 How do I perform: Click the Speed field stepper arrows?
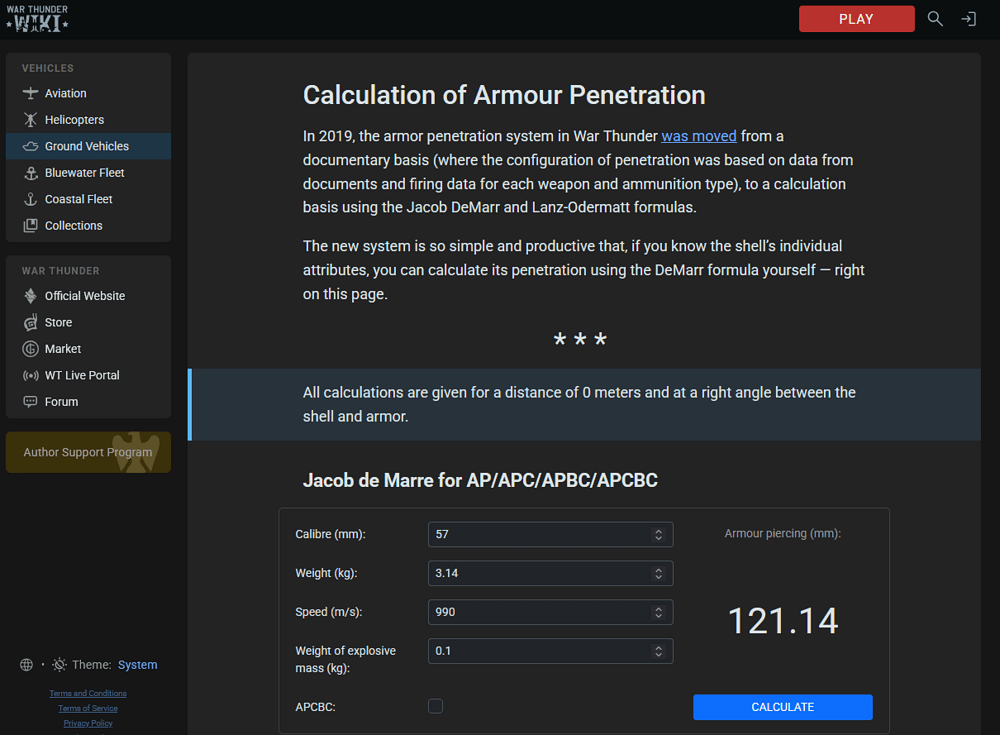[x=658, y=612]
